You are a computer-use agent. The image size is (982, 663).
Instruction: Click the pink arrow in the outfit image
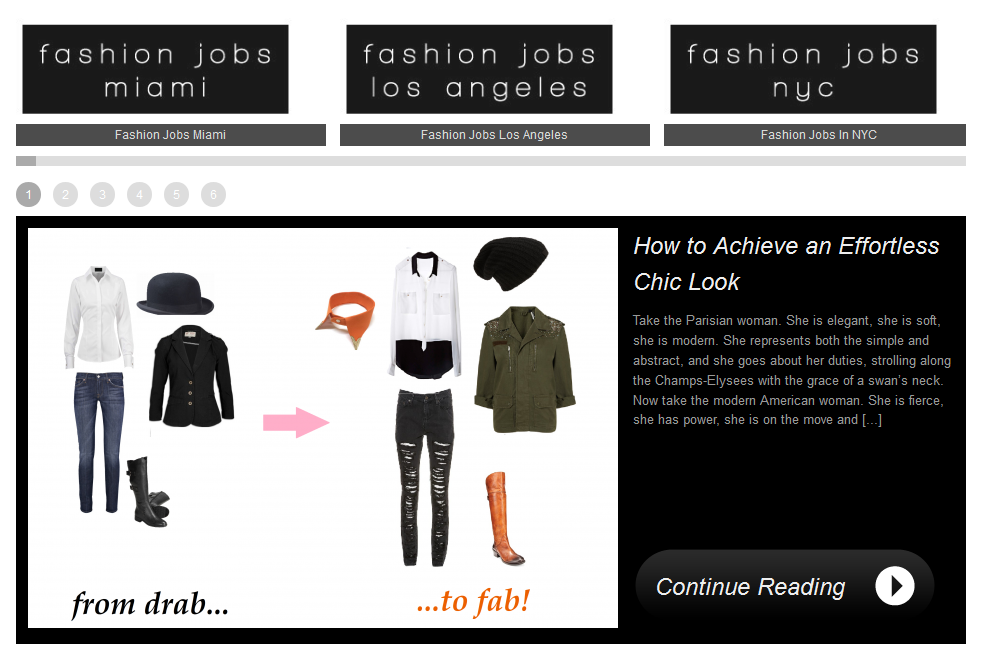pos(296,422)
